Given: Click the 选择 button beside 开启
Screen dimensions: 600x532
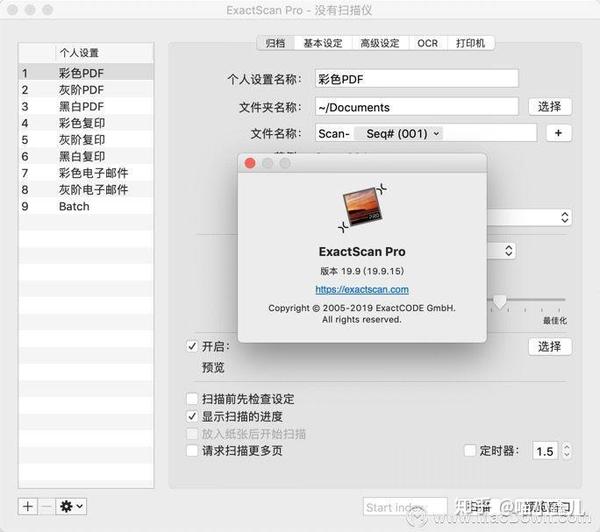Looking at the screenshot, I should coord(550,347).
